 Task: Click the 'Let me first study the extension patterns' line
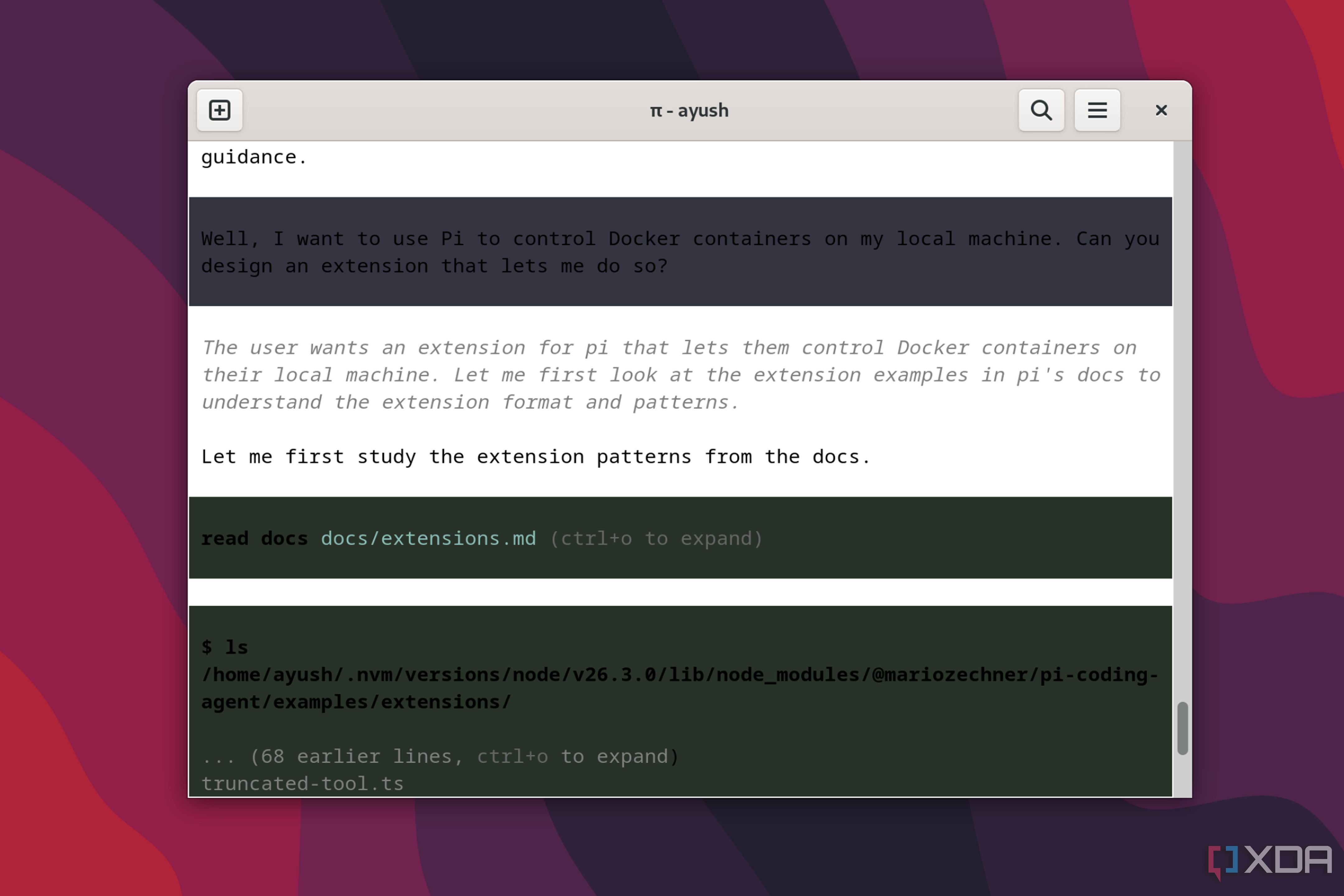535,457
